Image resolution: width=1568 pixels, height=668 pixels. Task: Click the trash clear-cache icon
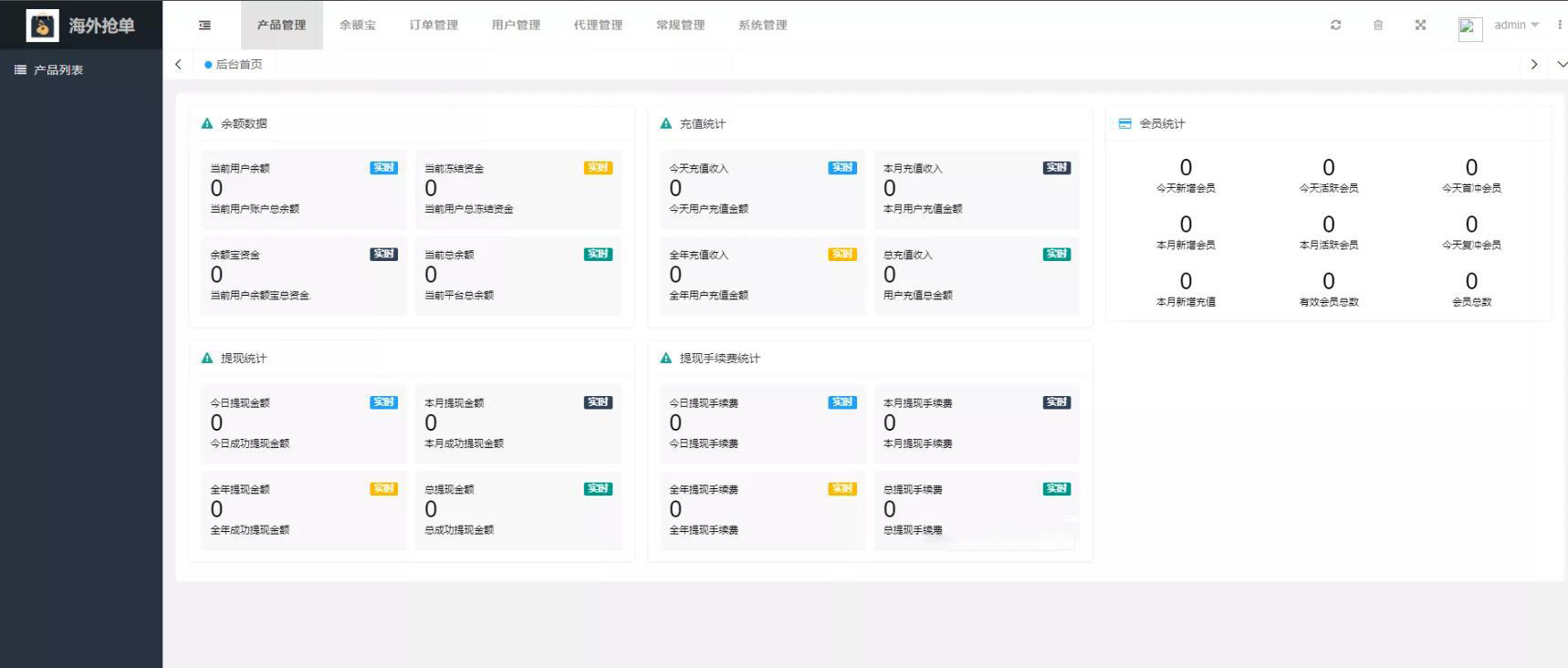[1378, 26]
